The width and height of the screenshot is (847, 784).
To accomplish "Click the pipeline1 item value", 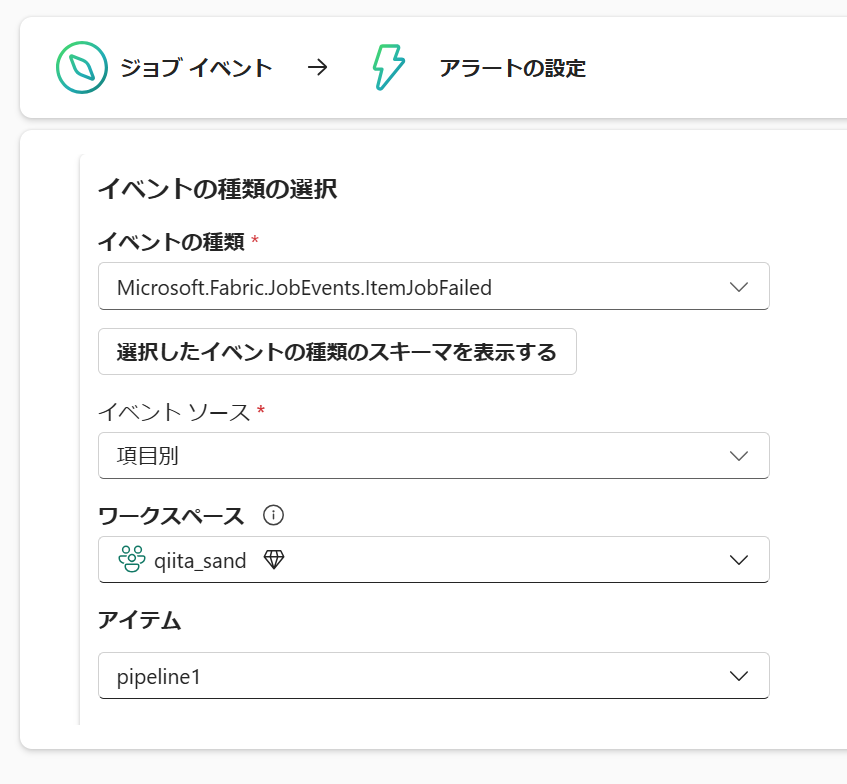I will pyautogui.click(x=159, y=676).
